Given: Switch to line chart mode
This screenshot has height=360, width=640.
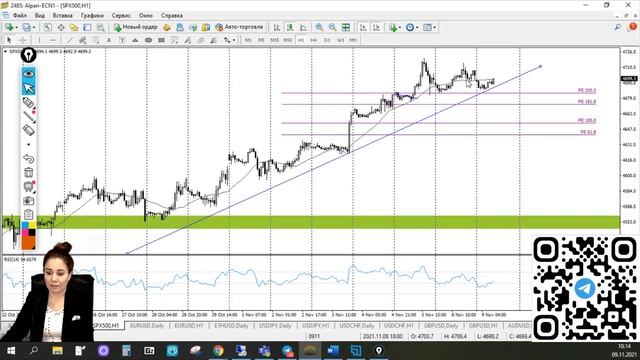Looking at the screenshot, I should (303, 27).
